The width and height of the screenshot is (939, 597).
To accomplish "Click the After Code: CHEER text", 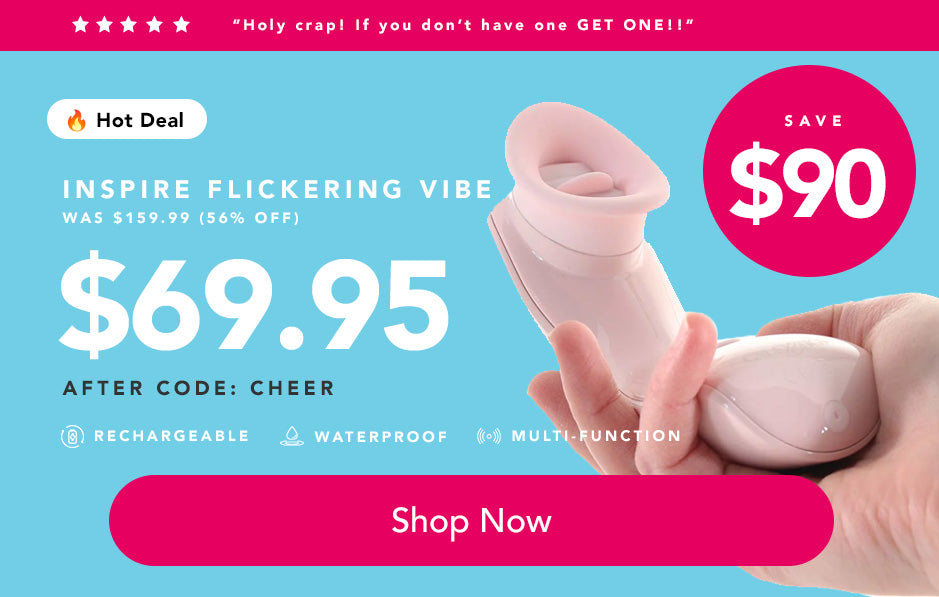I will [x=198, y=388].
